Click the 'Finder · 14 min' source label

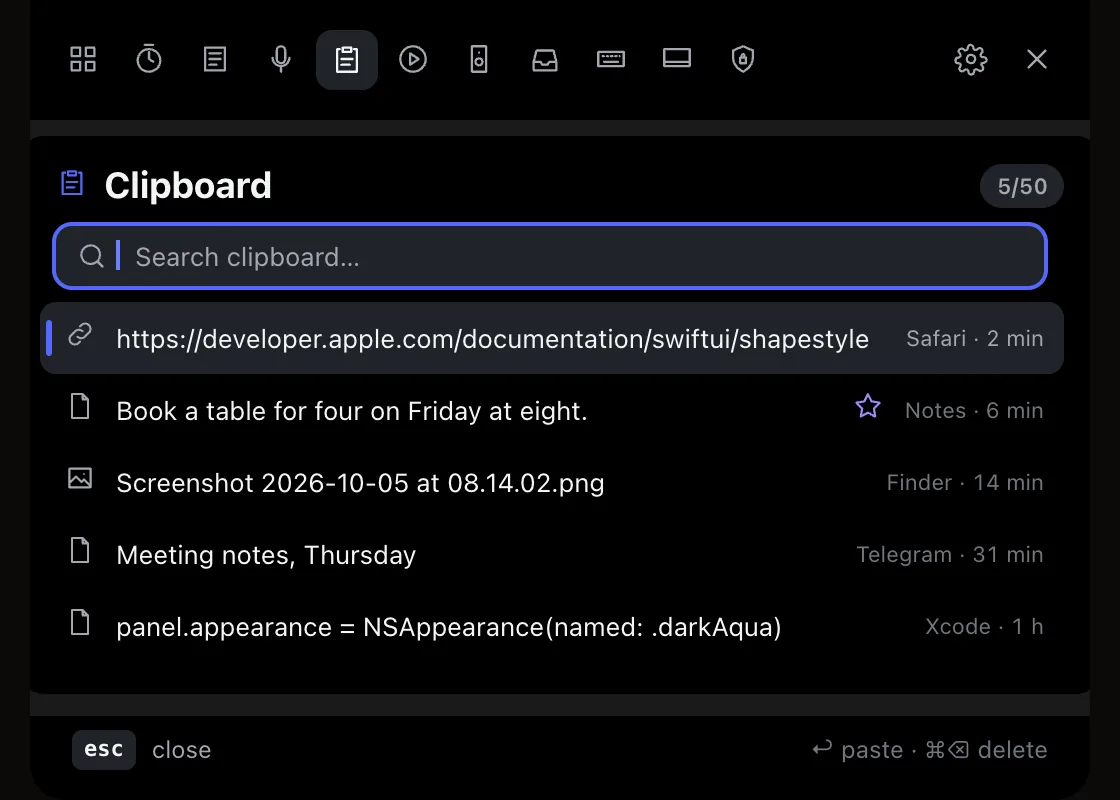coord(965,483)
